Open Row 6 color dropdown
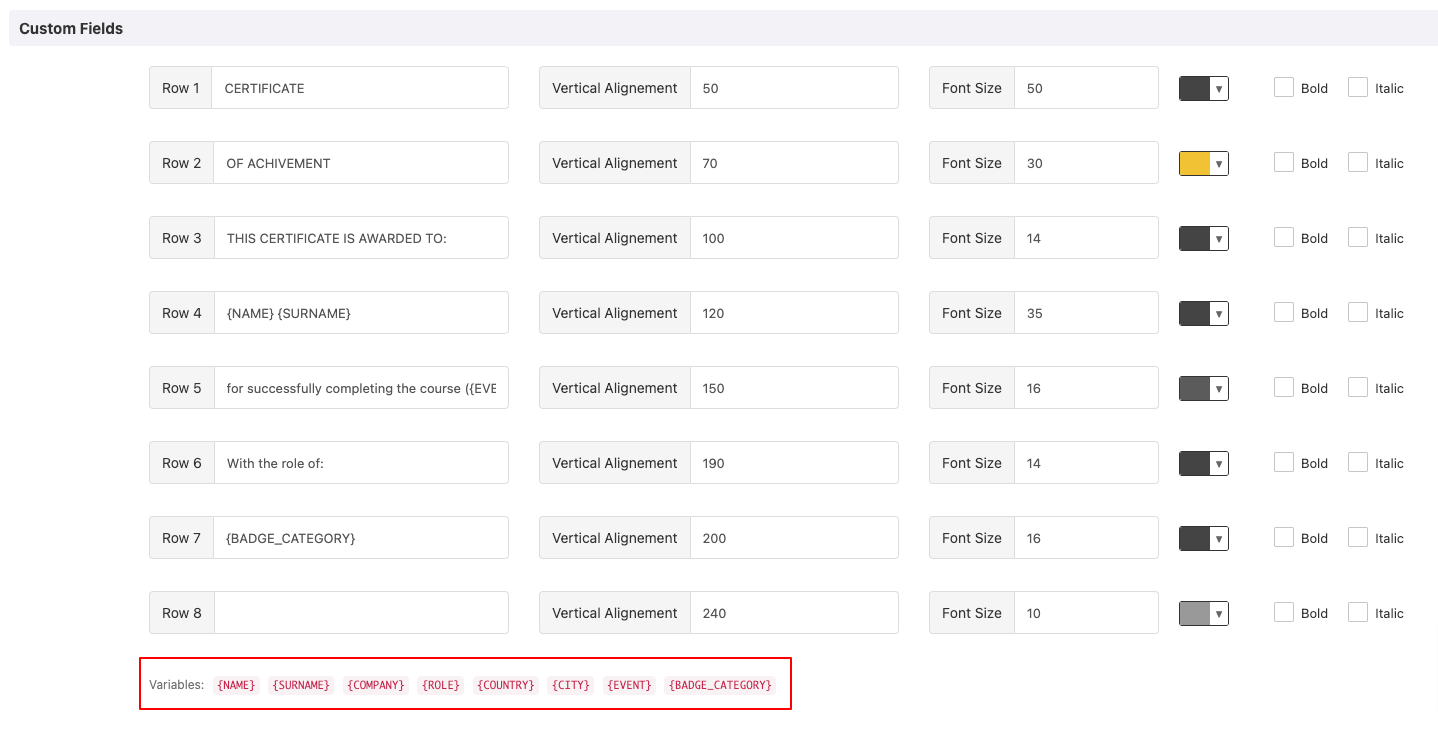 click(x=1204, y=463)
